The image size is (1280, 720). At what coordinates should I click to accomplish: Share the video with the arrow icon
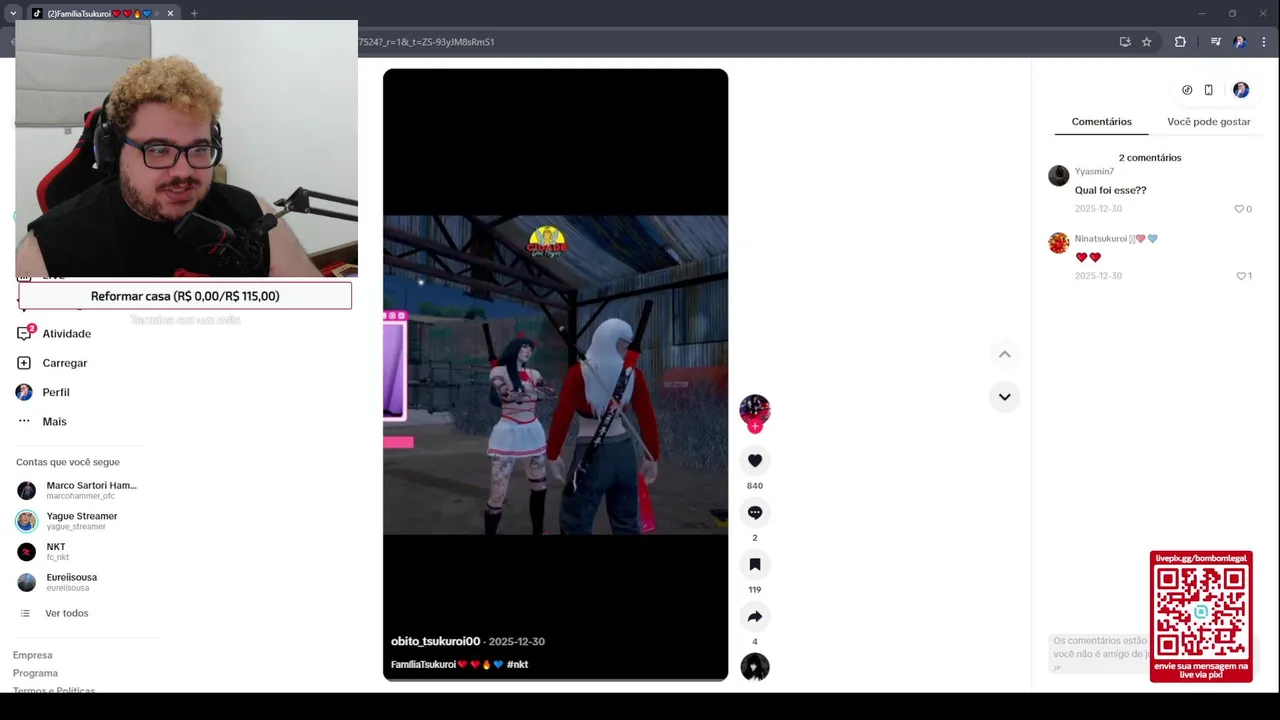tap(755, 616)
